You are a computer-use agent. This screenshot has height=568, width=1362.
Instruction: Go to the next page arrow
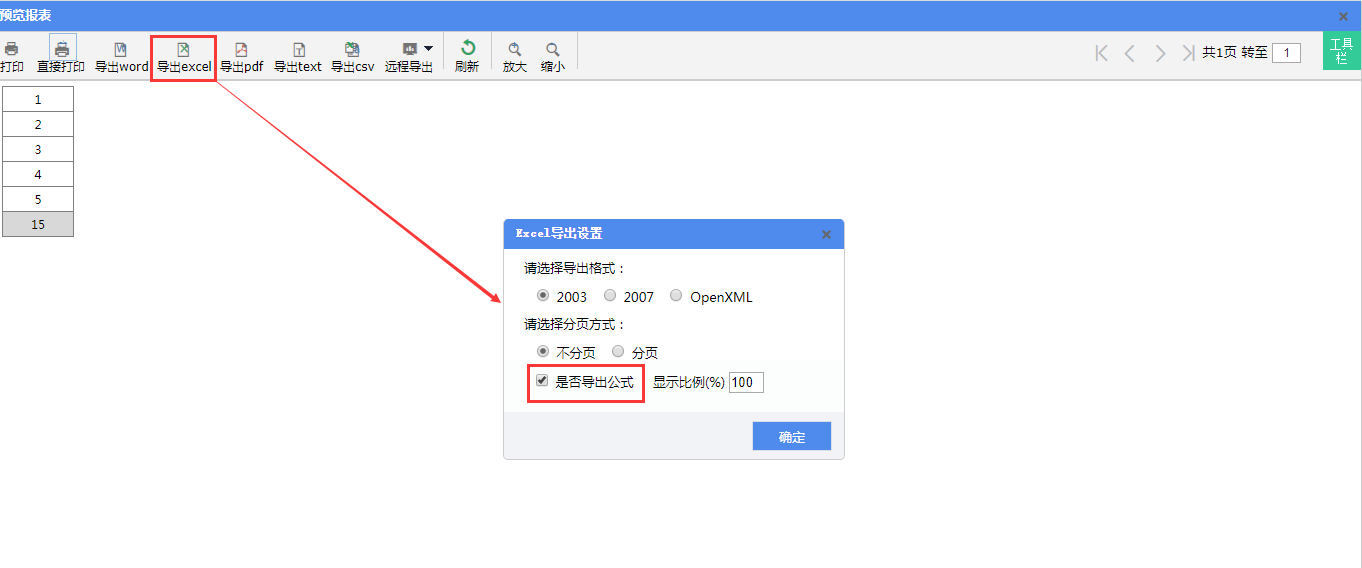pyautogui.click(x=1160, y=53)
